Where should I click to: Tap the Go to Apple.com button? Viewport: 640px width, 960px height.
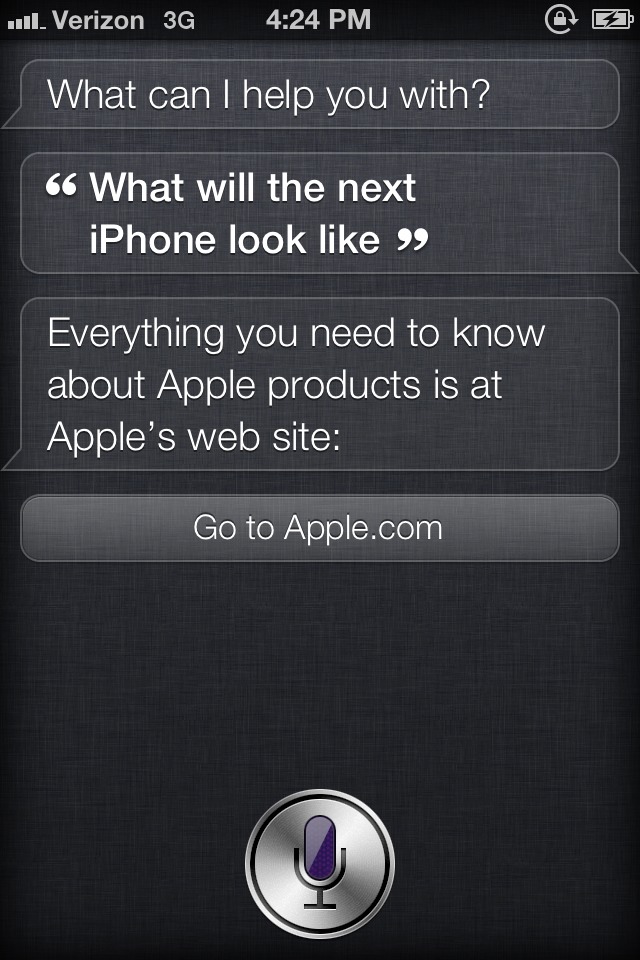coord(320,528)
